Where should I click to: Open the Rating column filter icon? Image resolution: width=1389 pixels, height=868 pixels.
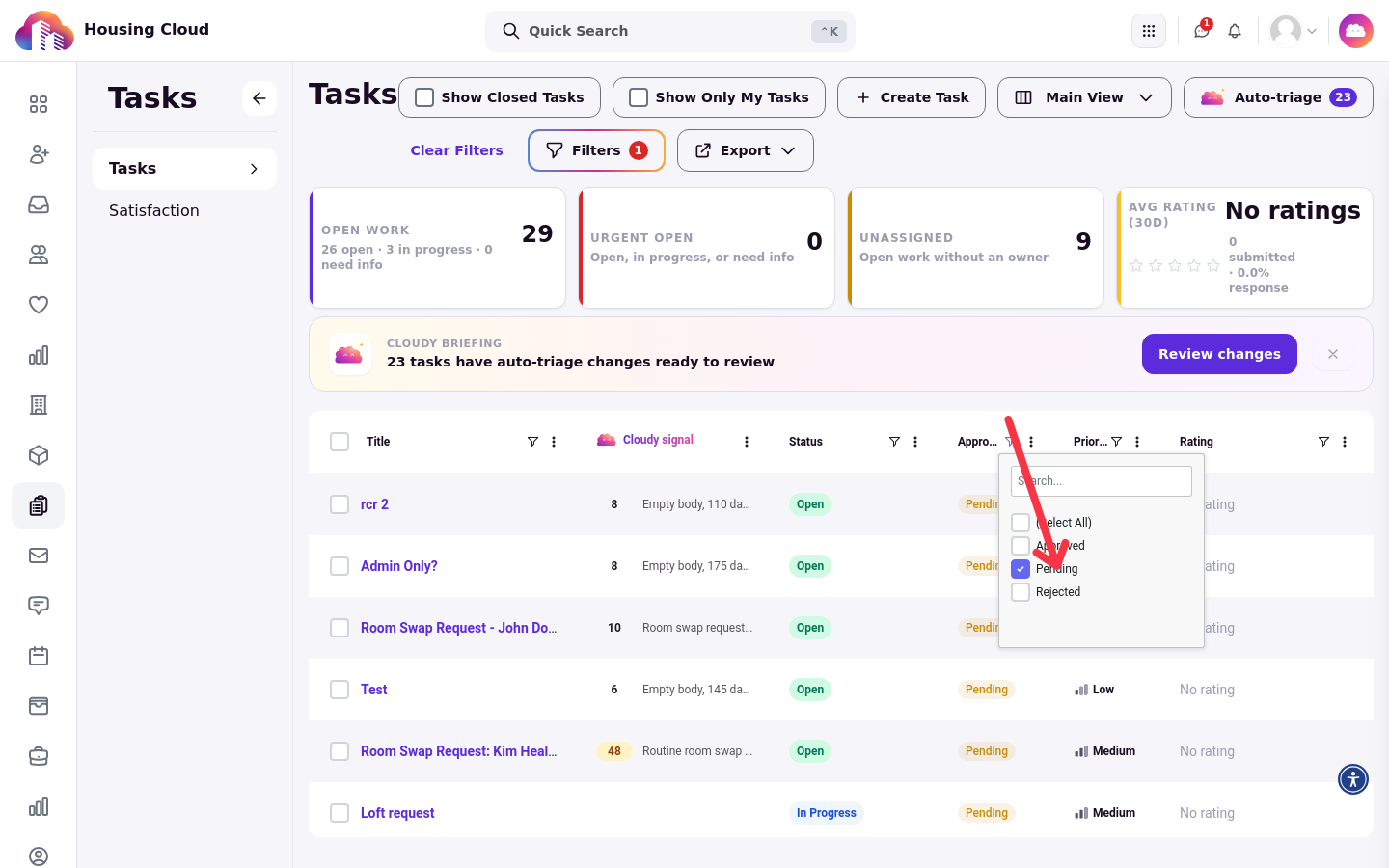(x=1323, y=442)
